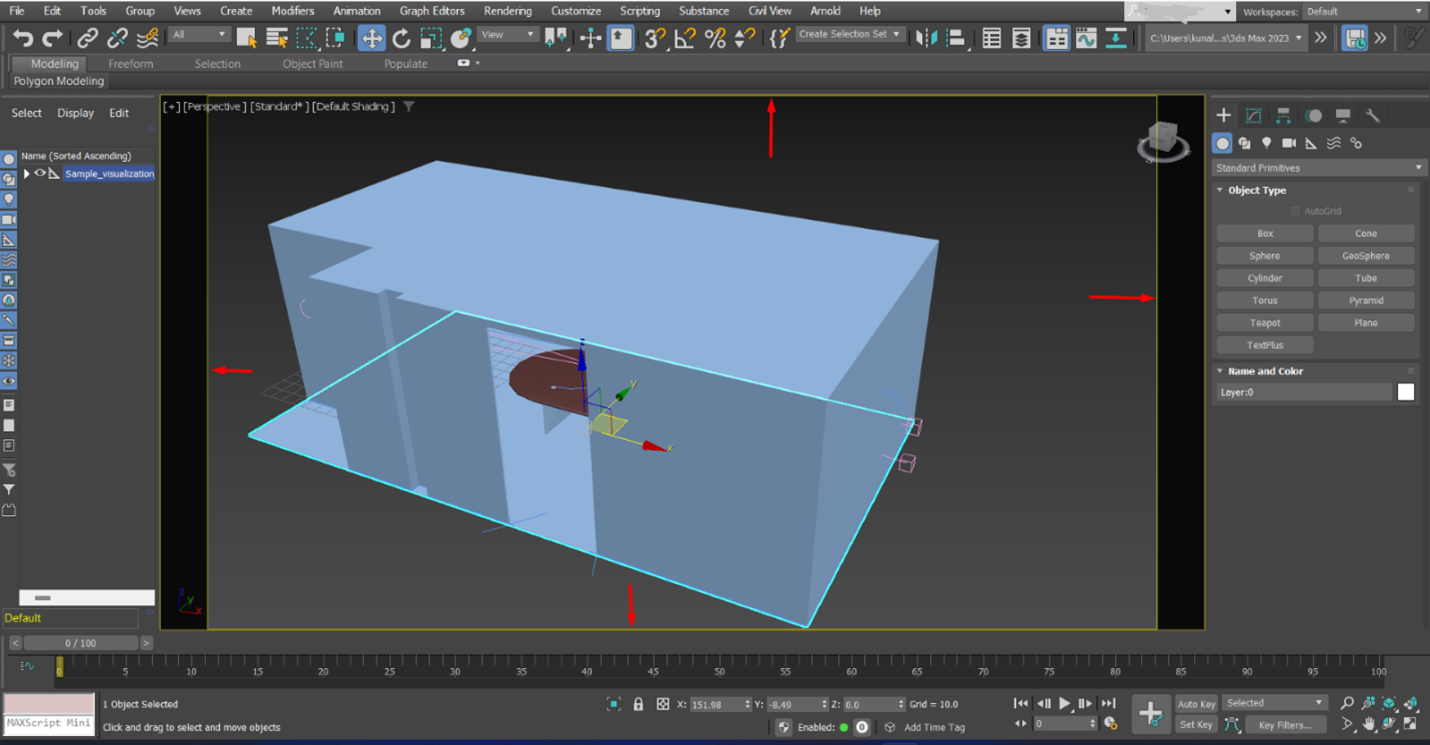
Task: Open the View reference coordinate dropdown
Action: tap(508, 34)
